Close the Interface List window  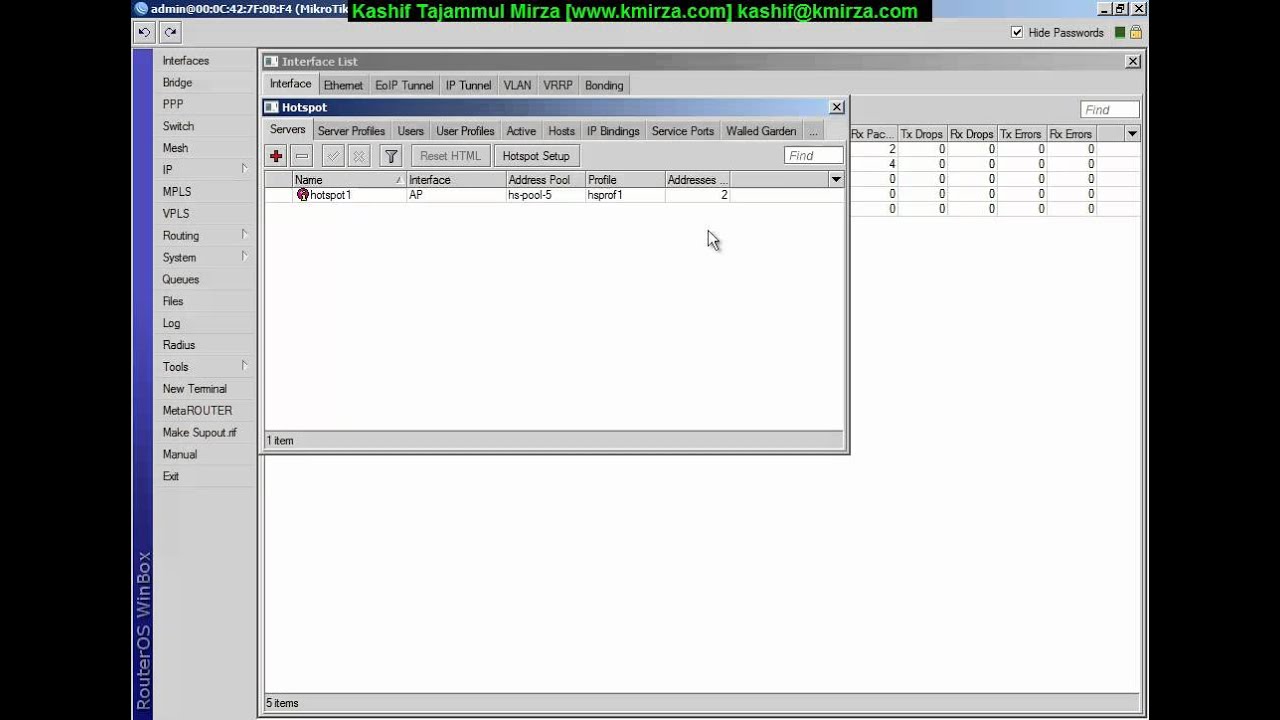(1133, 61)
